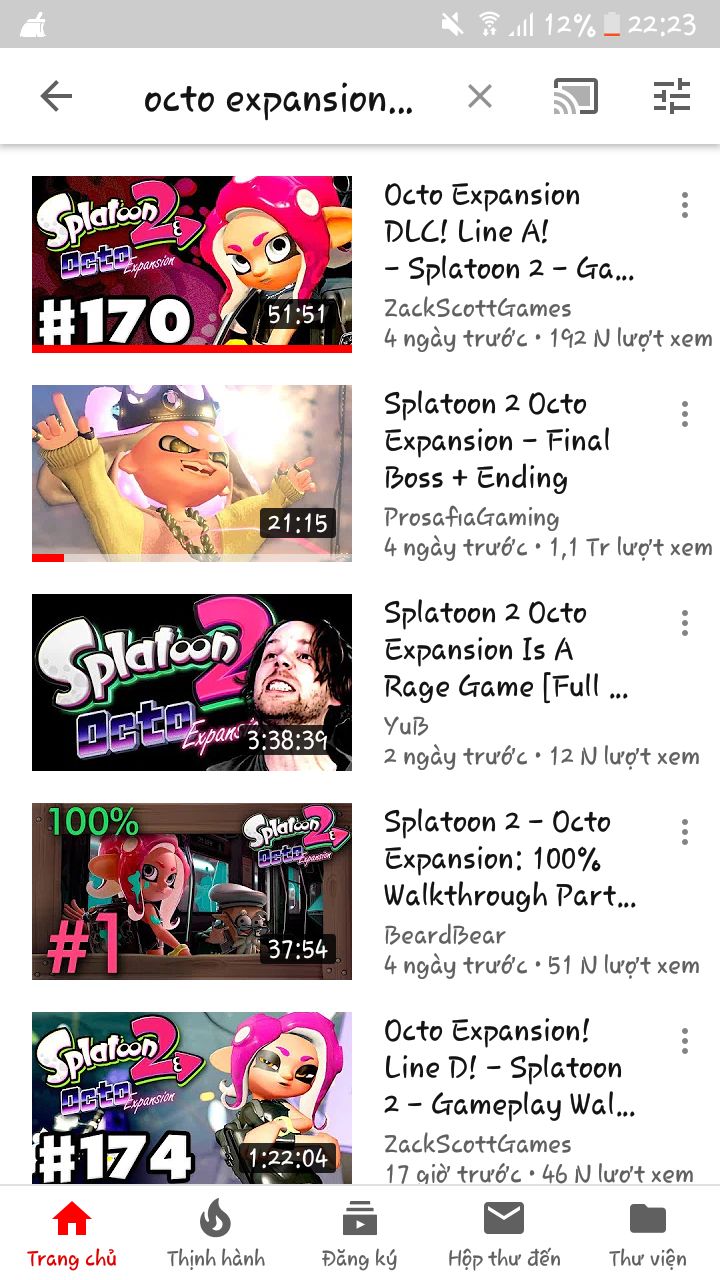Switch to Thịnh hành trending tab
This screenshot has height=1280, width=720.
pyautogui.click(x=216, y=1235)
